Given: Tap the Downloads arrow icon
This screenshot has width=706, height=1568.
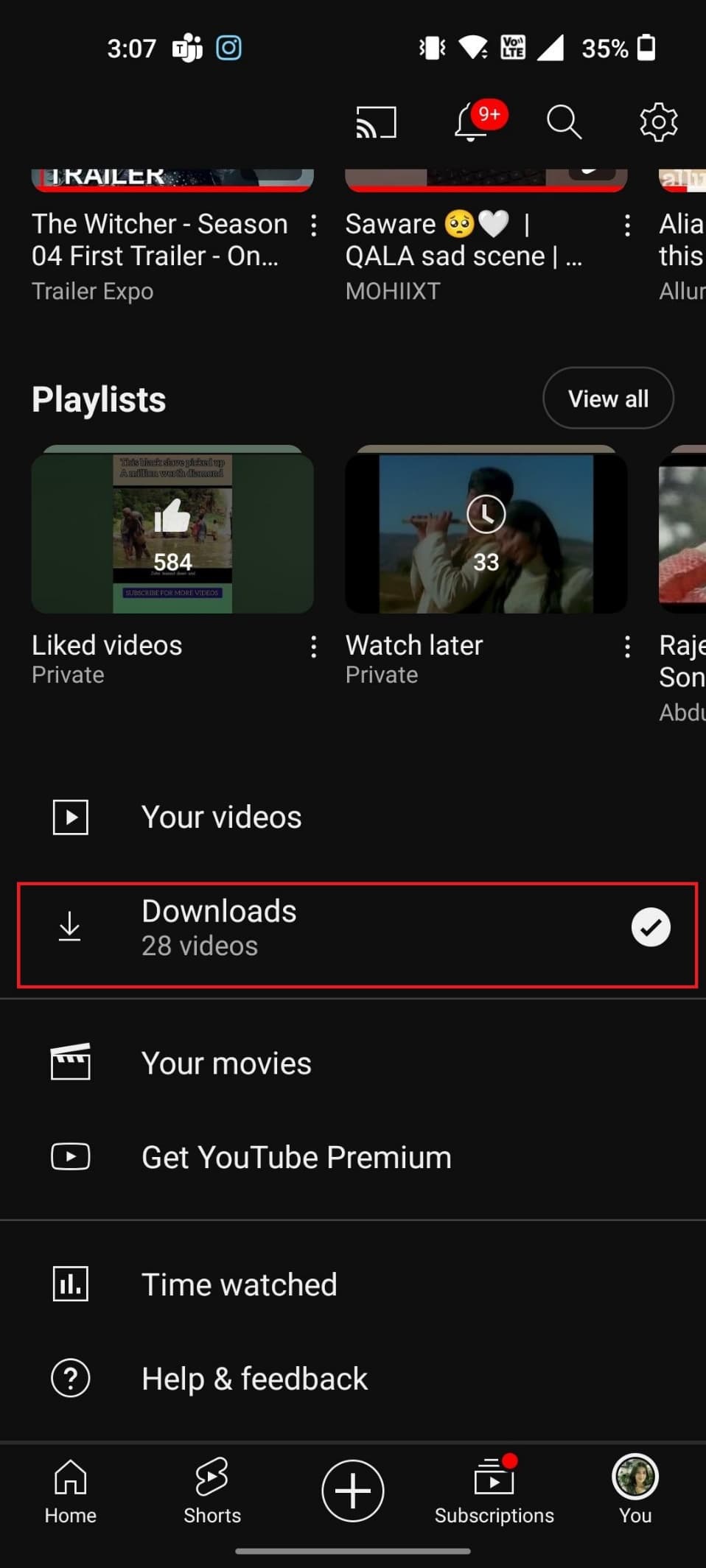Looking at the screenshot, I should point(70,927).
